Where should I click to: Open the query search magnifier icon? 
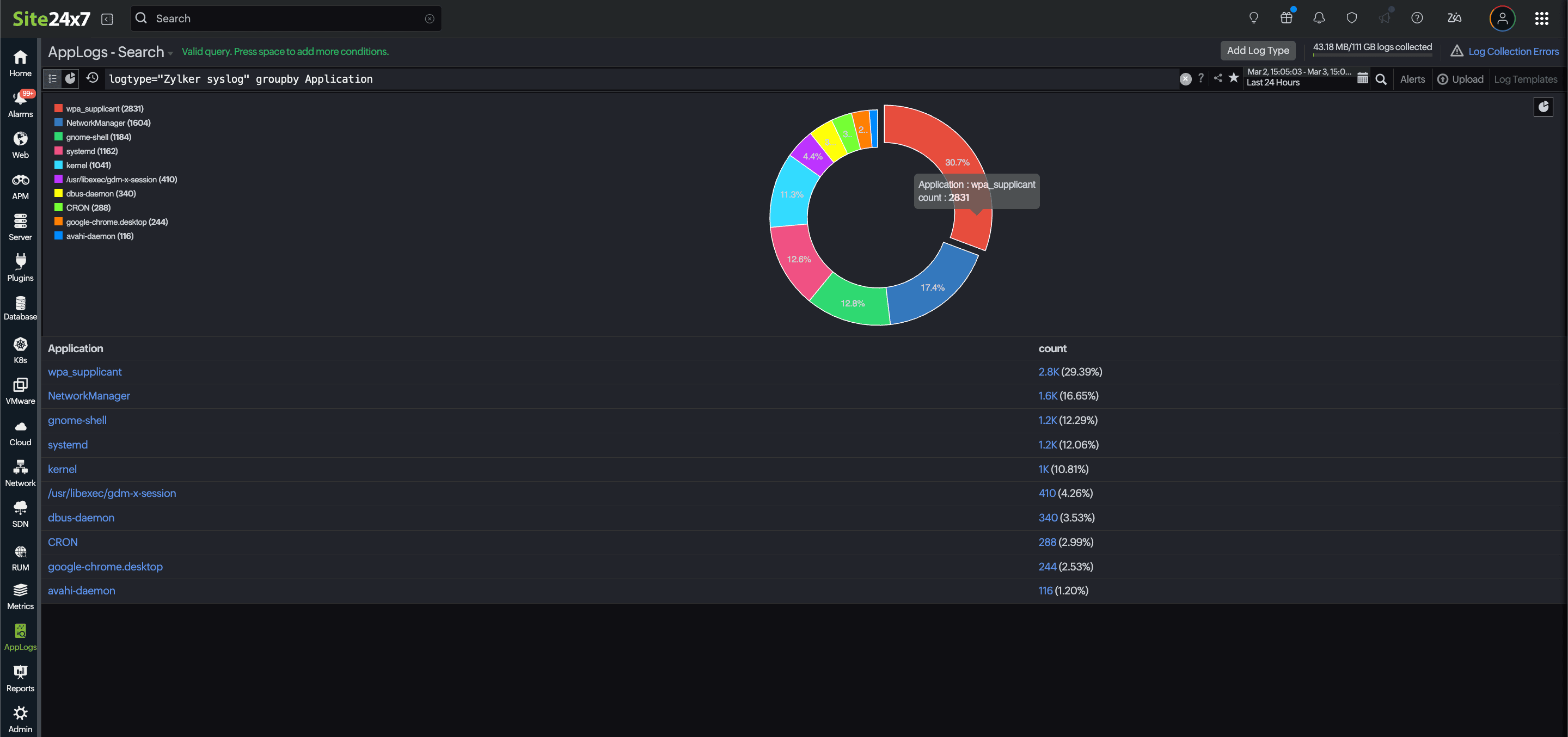1382,78
